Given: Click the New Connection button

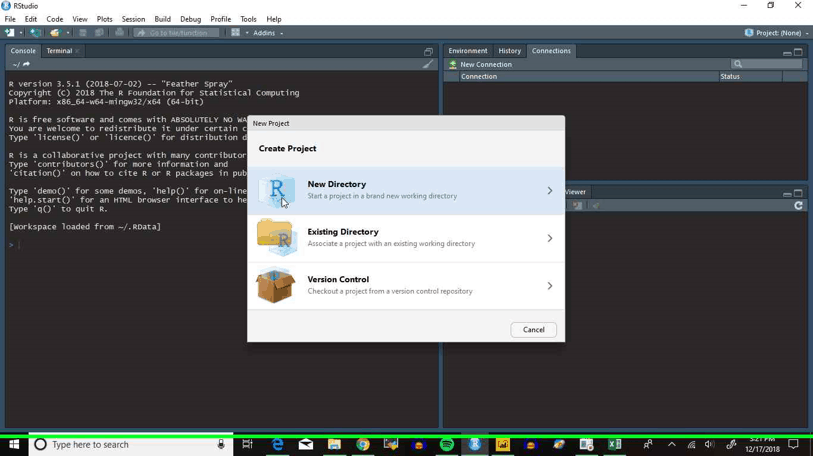Looking at the screenshot, I should [480, 64].
